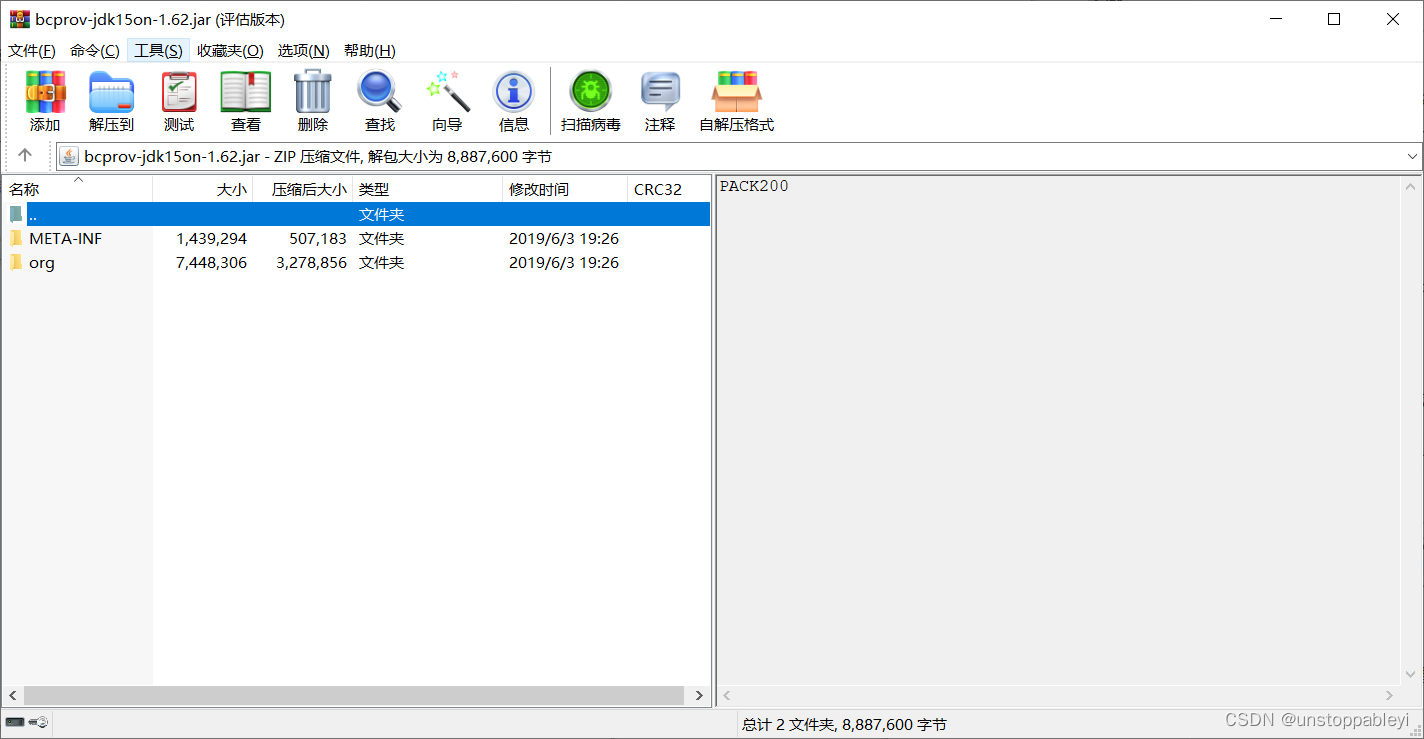Select the '..' parent folder row

point(357,214)
